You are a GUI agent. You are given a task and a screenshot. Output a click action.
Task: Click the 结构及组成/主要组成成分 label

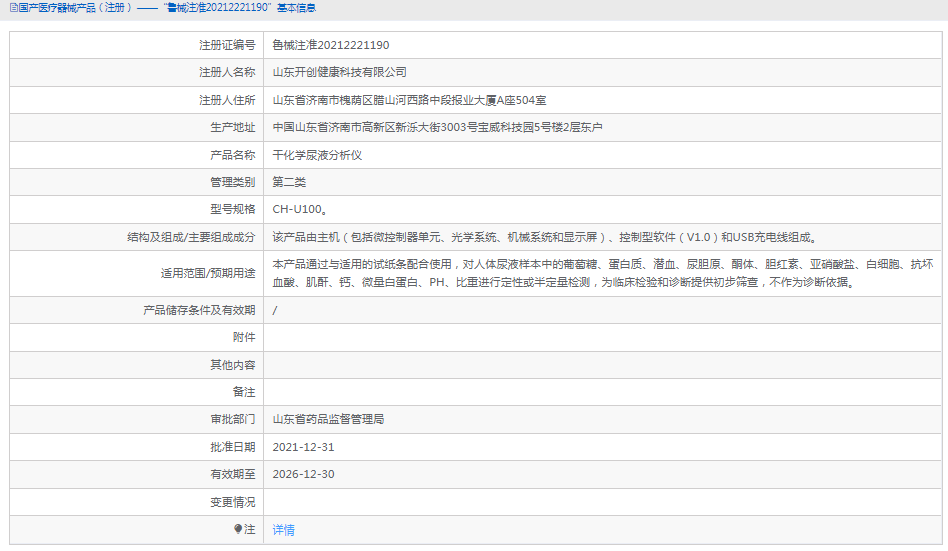point(191,237)
